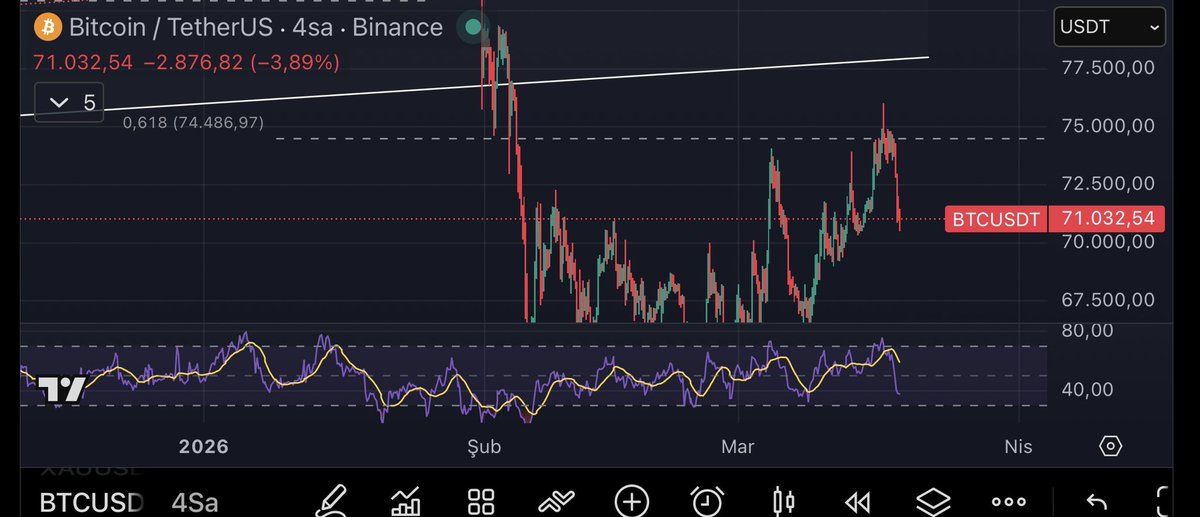Screen dimensions: 1200x517
Task: Open the object tree layers icon
Action: pyautogui.click(x=932, y=500)
